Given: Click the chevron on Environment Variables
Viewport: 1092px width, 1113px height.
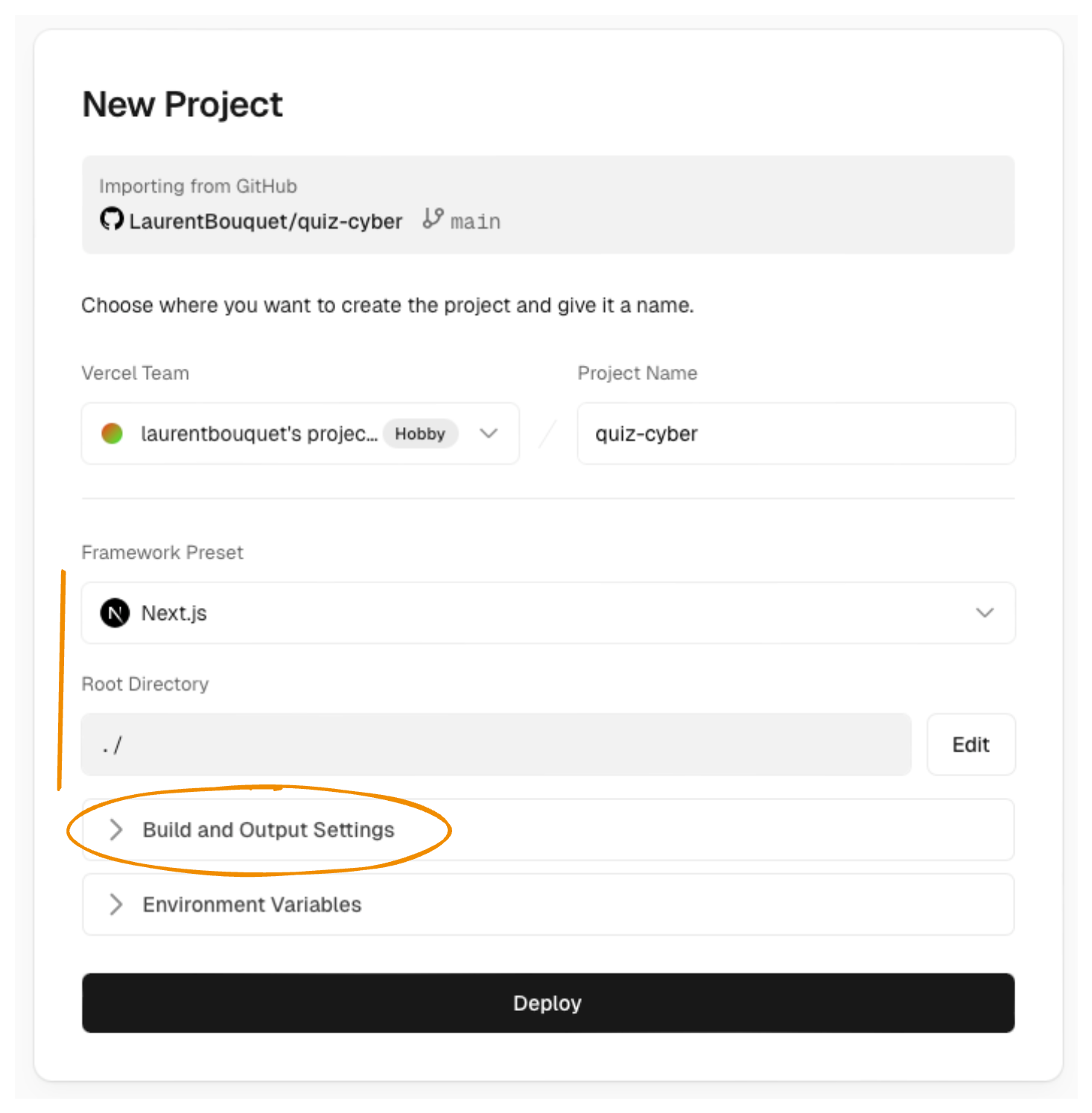Looking at the screenshot, I should (x=116, y=904).
